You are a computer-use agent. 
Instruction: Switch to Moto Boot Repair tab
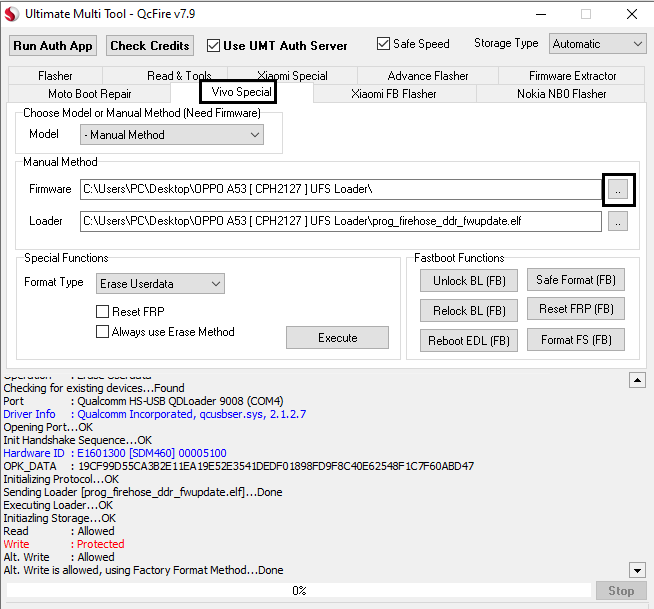[x=90, y=94]
